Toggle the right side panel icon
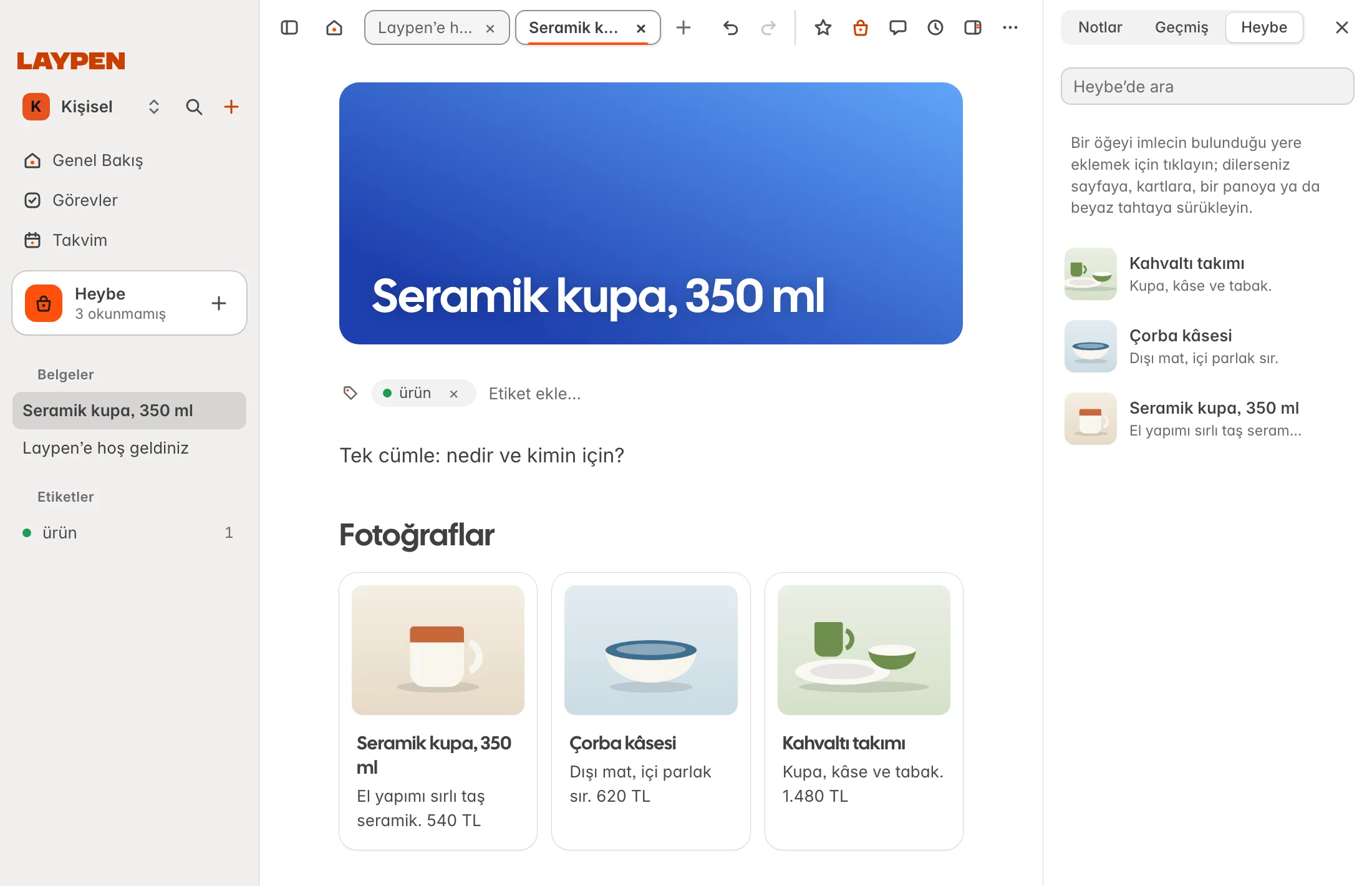 point(973,27)
